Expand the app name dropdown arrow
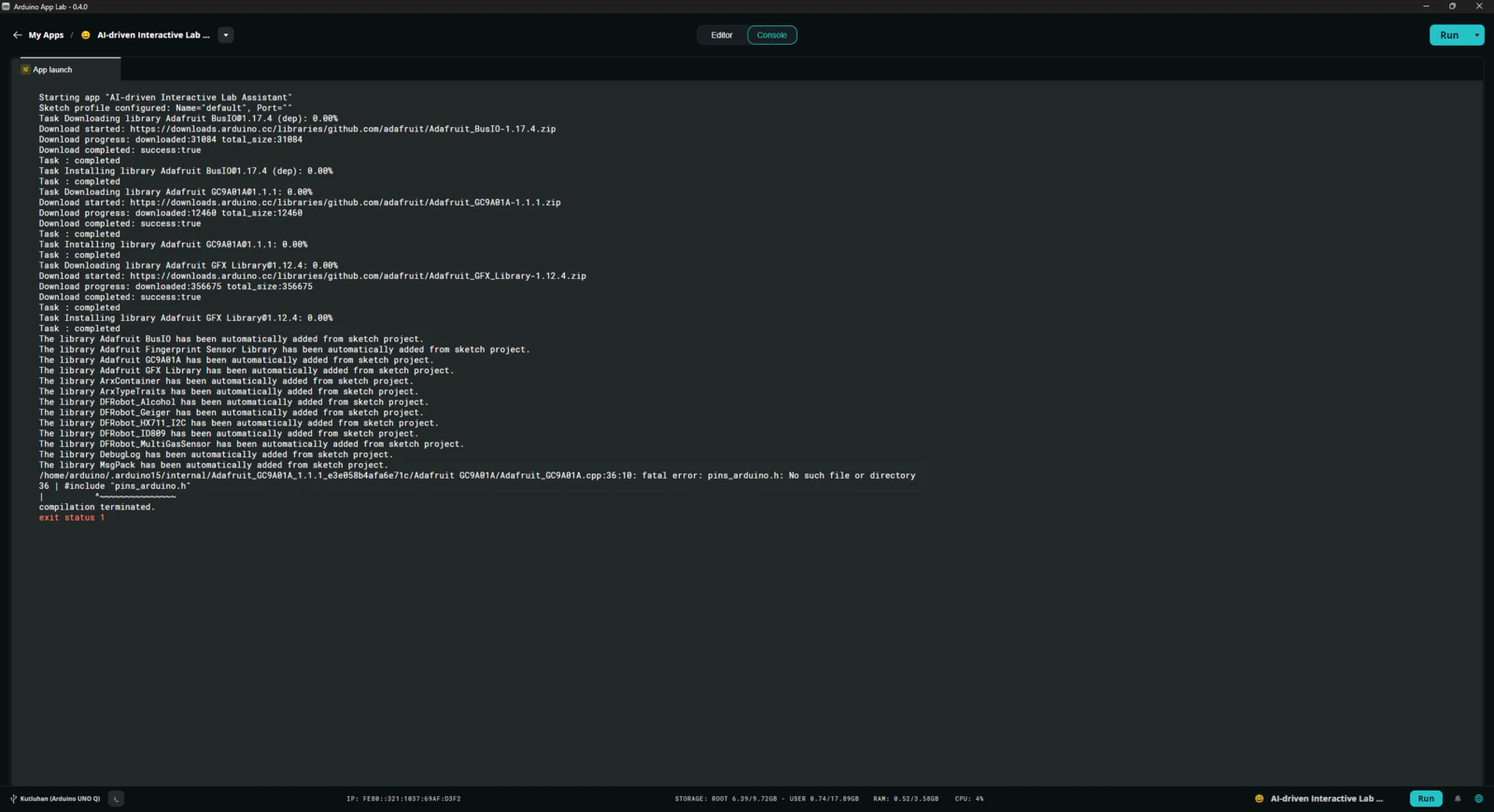1494x812 pixels. (x=225, y=35)
